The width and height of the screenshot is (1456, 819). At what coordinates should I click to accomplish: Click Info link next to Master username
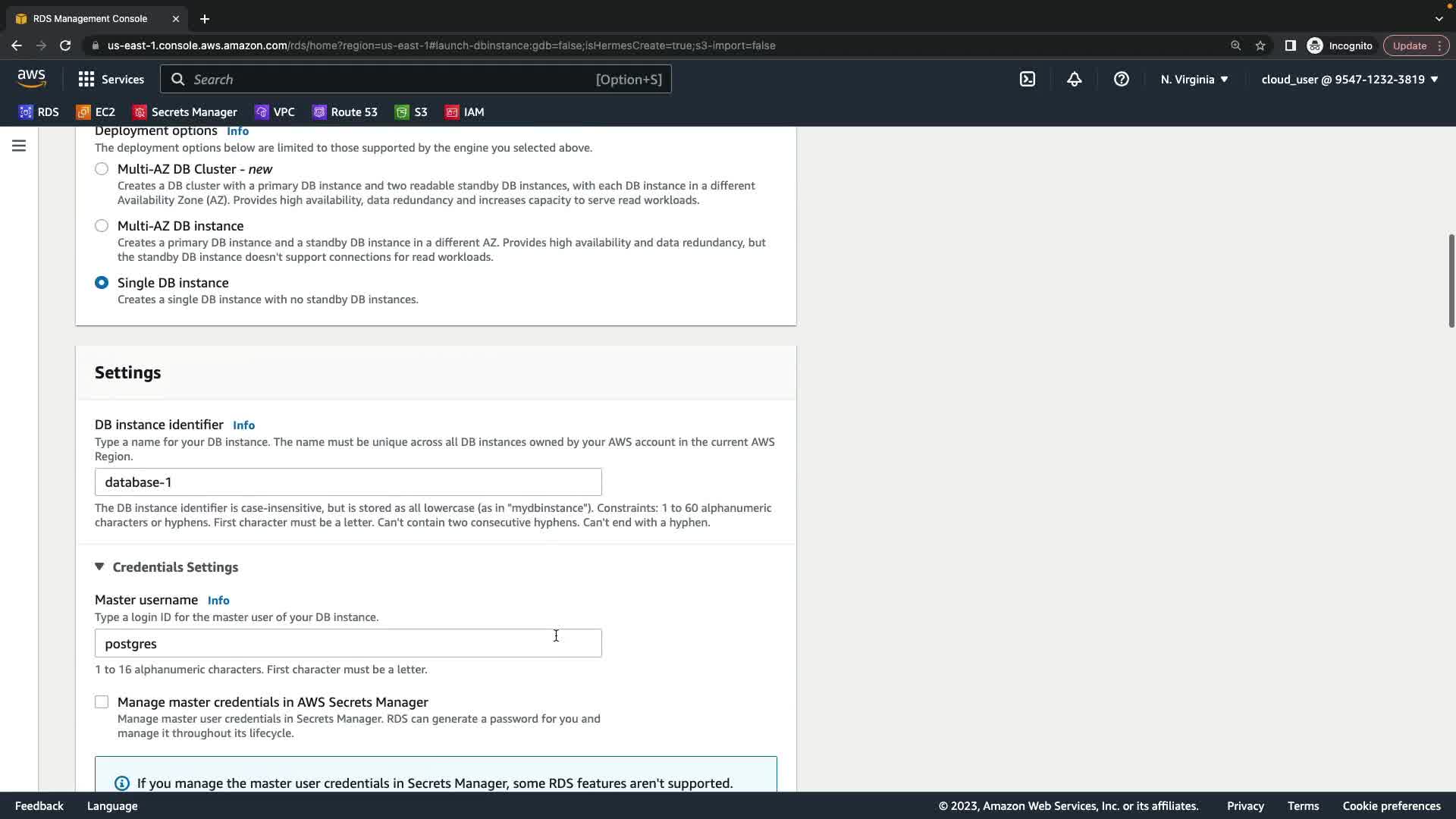coord(218,601)
